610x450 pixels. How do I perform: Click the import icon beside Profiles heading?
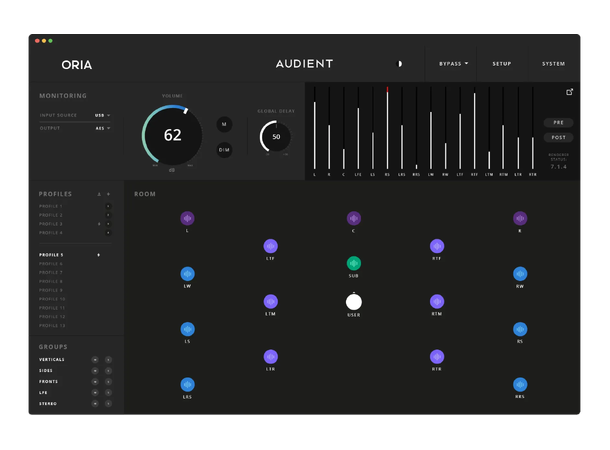pos(99,194)
